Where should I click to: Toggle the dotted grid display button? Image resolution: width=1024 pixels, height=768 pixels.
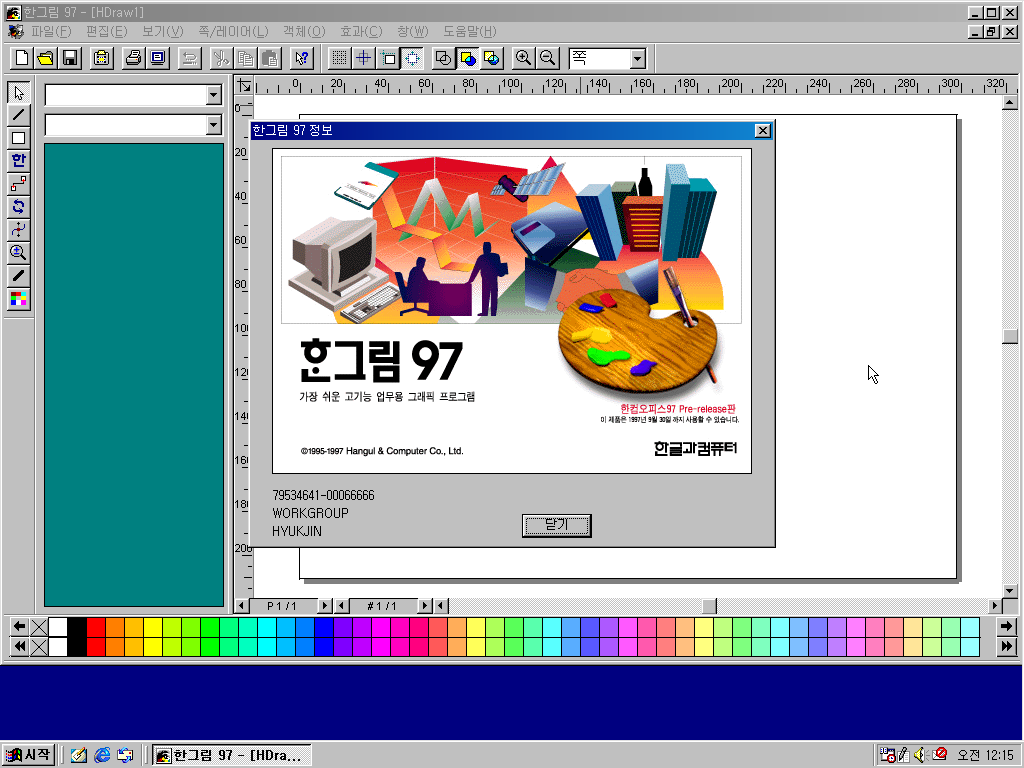pos(339,58)
